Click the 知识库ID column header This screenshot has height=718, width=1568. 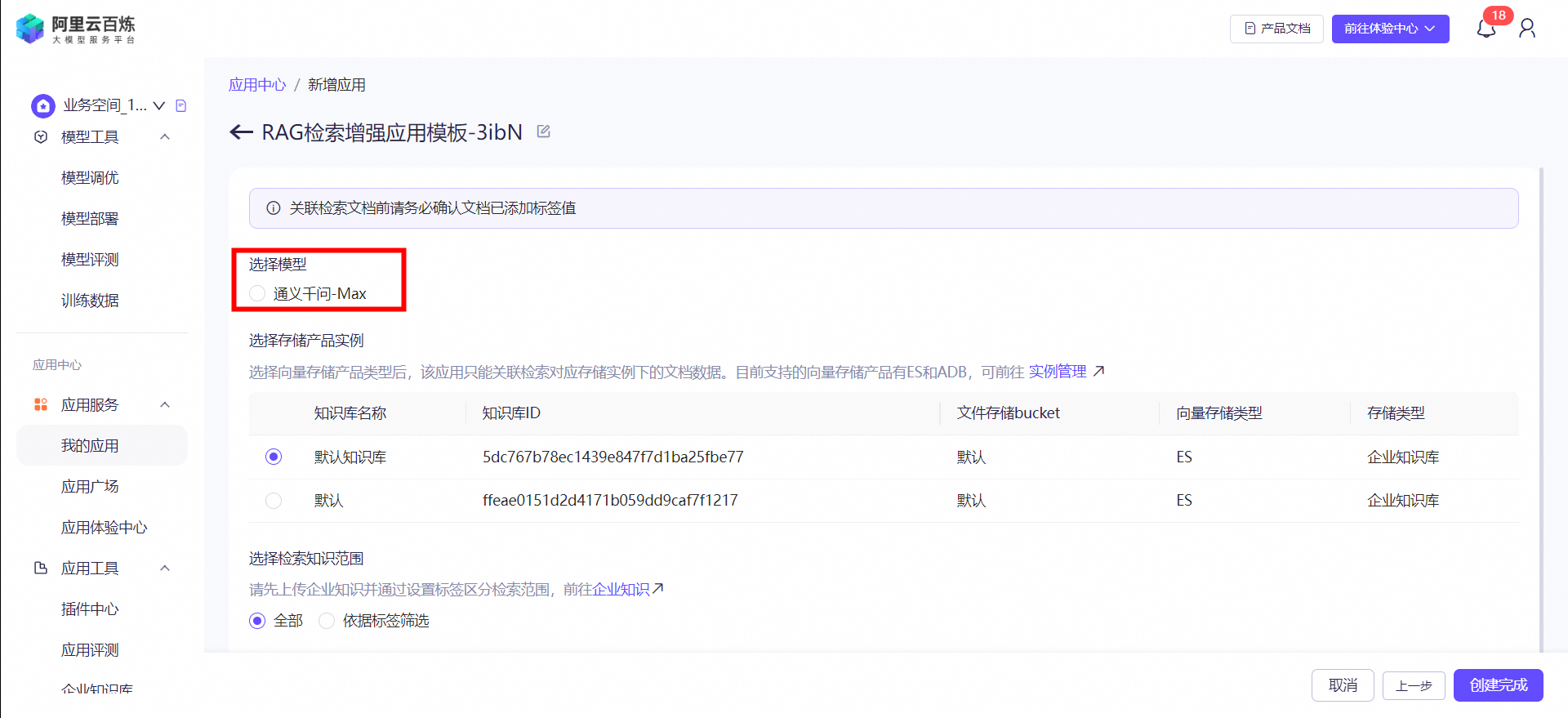[511, 413]
